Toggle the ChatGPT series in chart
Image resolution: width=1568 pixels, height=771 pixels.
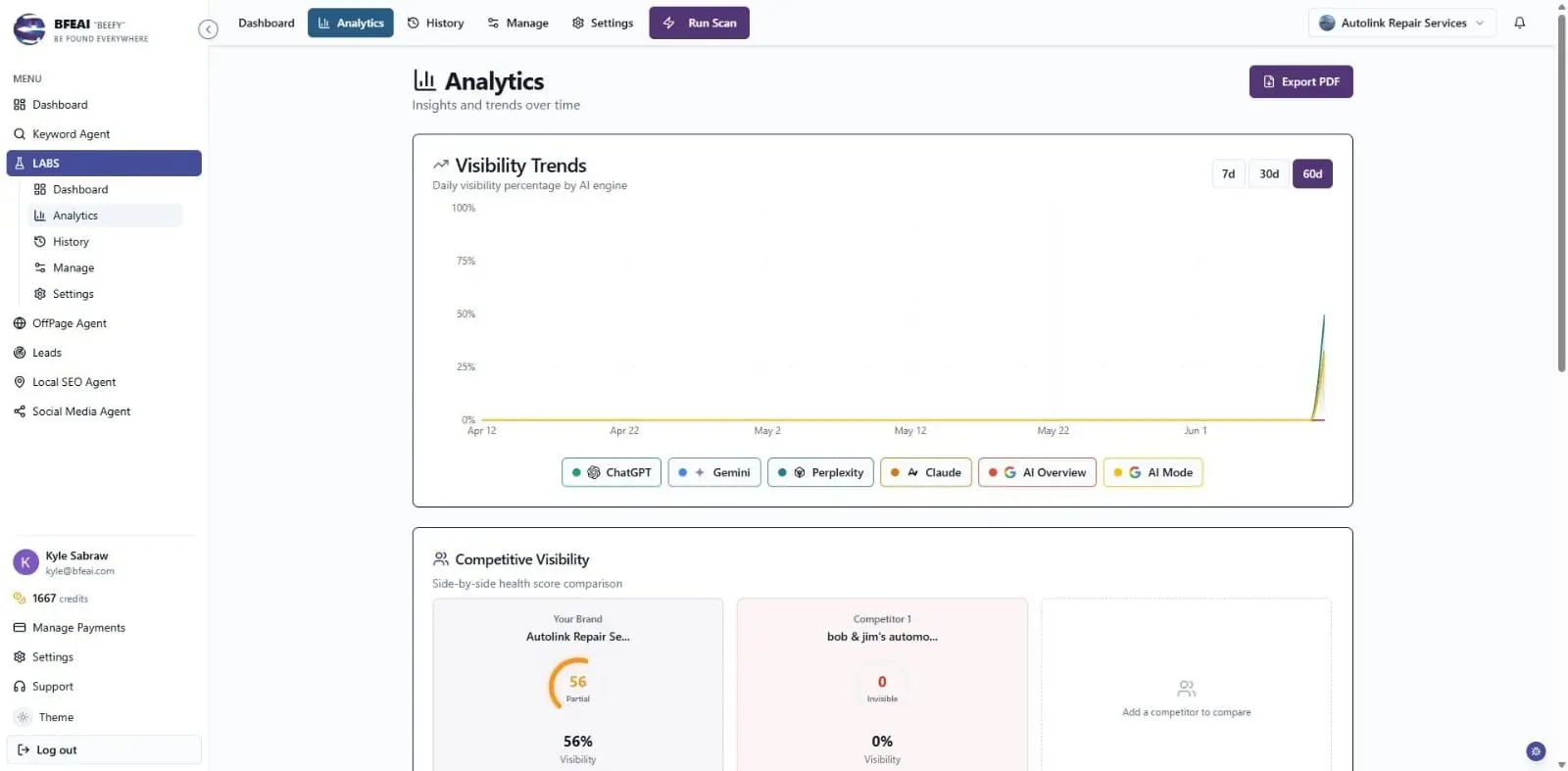point(612,472)
